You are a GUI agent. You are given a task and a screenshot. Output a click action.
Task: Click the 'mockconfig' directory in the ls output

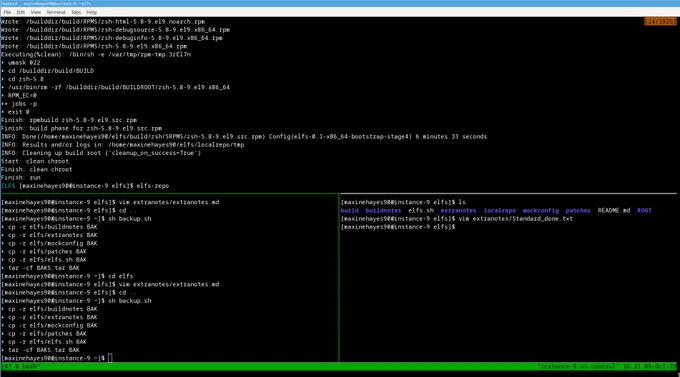pyautogui.click(x=541, y=210)
